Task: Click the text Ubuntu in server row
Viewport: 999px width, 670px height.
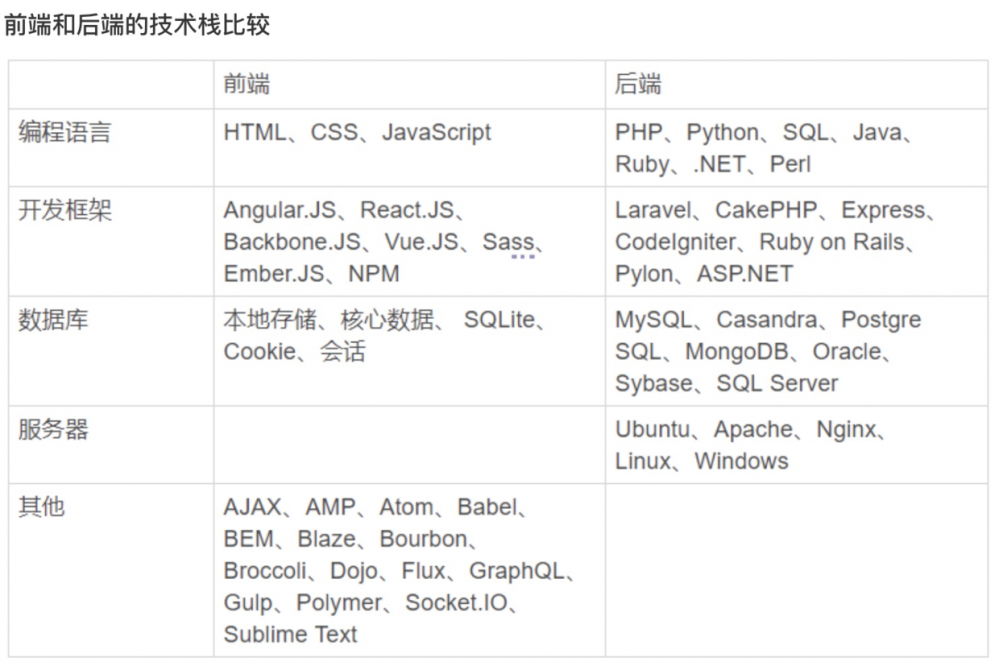Action: pyautogui.click(x=652, y=430)
